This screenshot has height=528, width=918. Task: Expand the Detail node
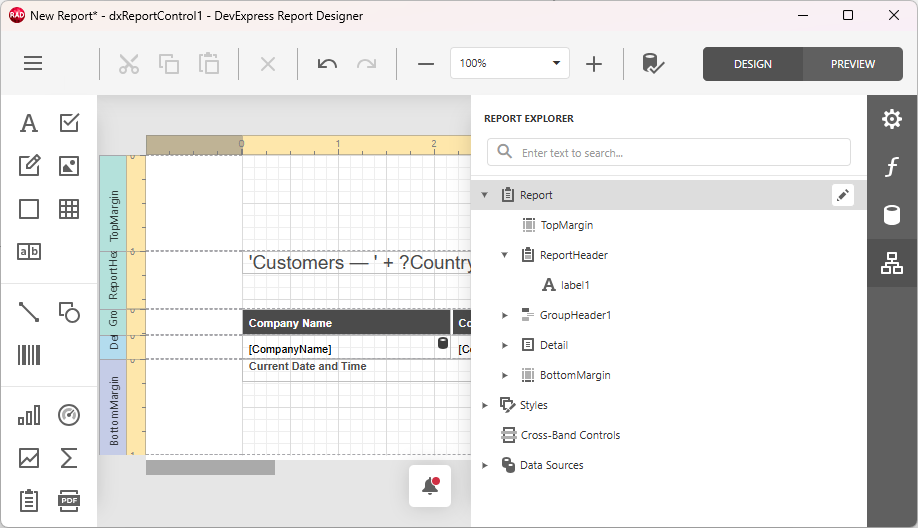pyautogui.click(x=505, y=345)
